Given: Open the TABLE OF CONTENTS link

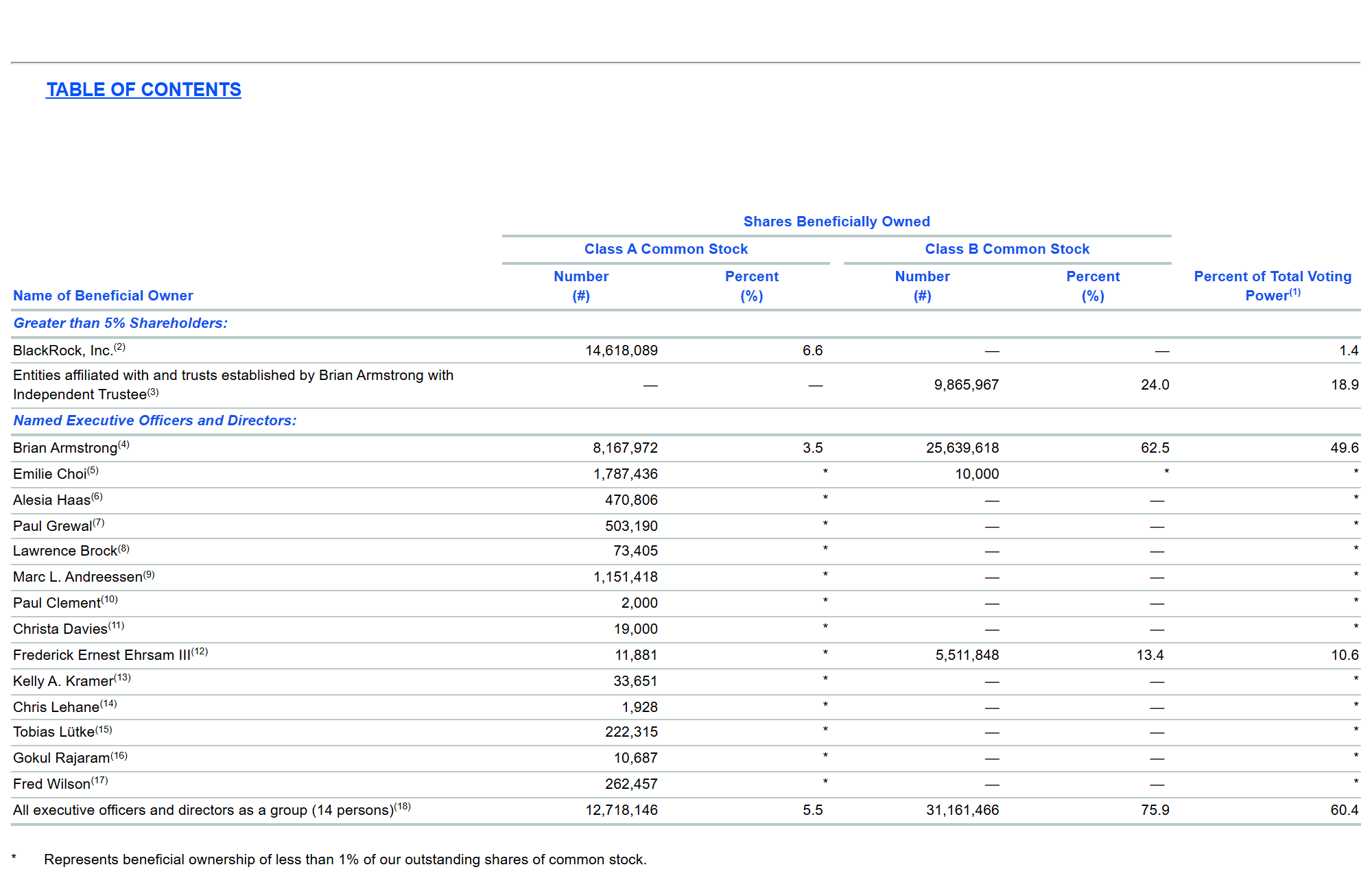Looking at the screenshot, I should 143,90.
